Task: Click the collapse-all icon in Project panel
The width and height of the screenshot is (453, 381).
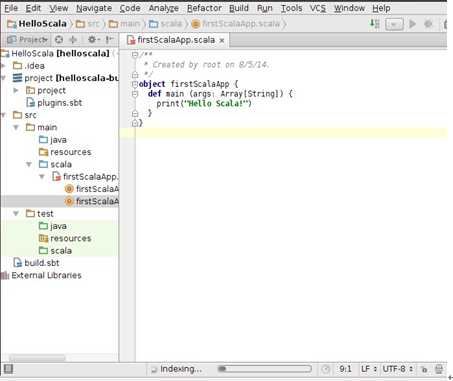Action: point(73,40)
